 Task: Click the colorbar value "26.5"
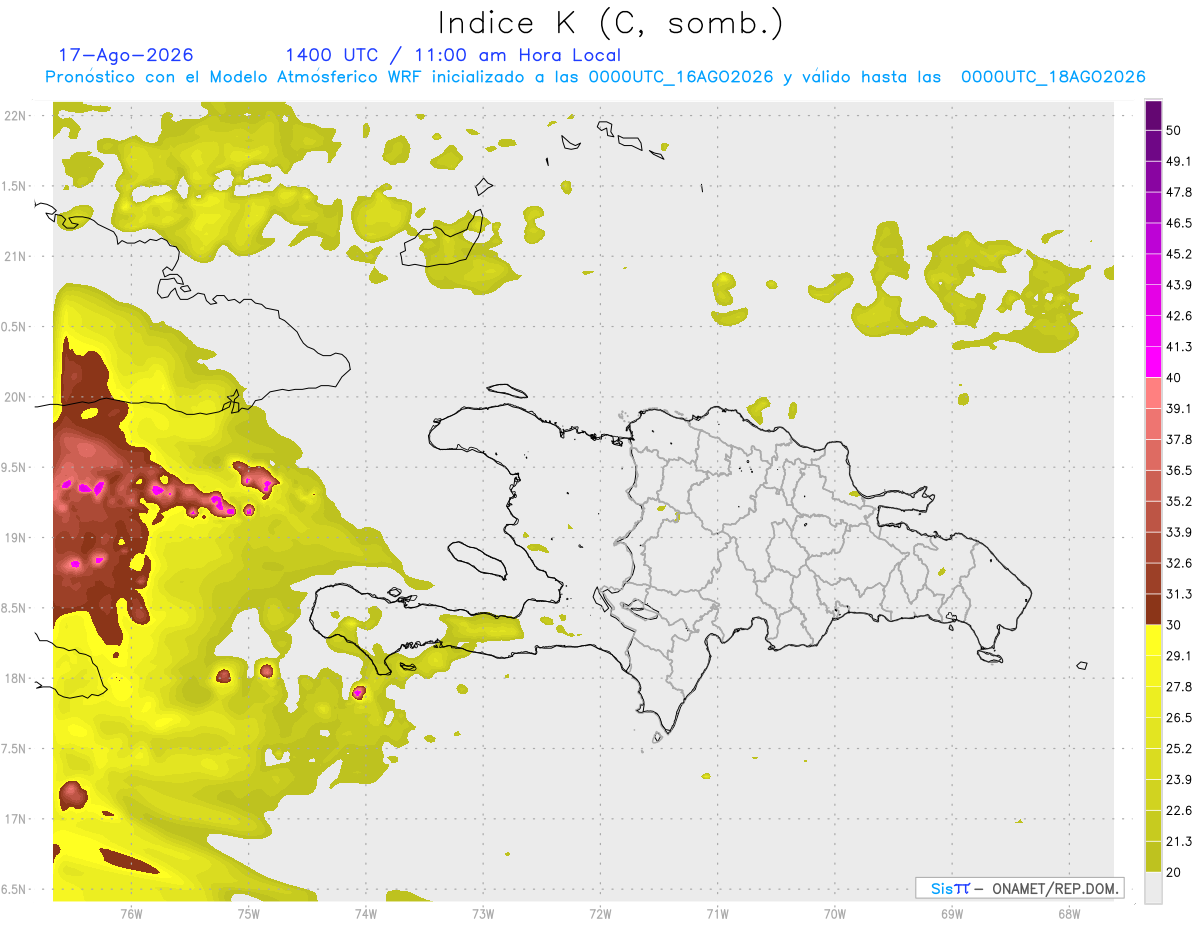1179,718
